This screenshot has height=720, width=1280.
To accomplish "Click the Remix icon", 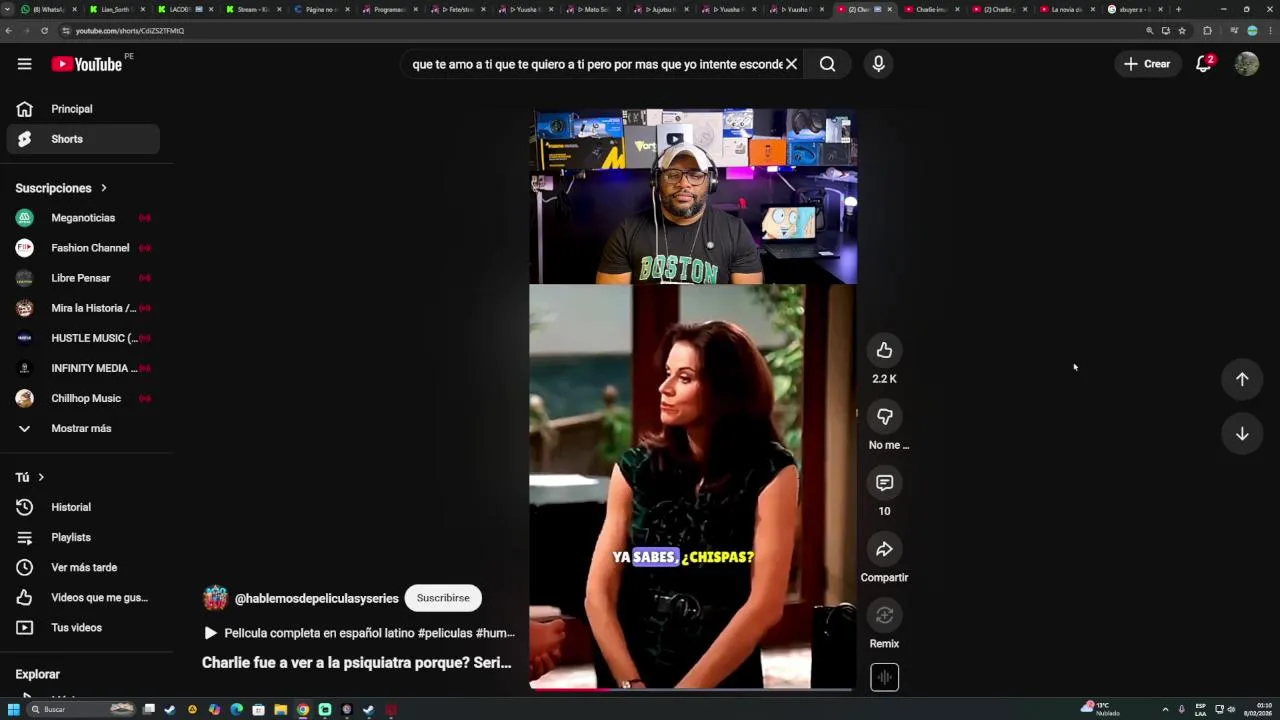I will (x=884, y=615).
